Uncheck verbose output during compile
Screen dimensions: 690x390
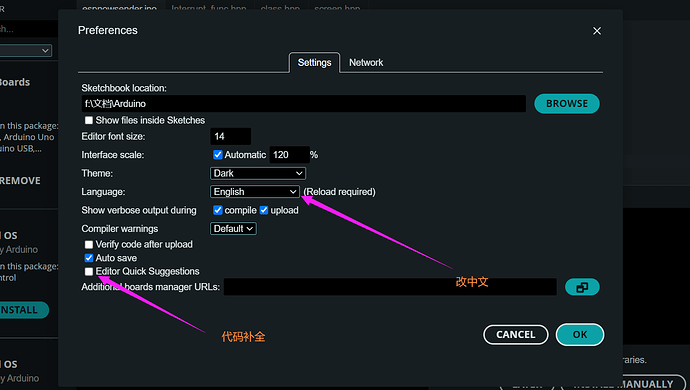[217, 210]
